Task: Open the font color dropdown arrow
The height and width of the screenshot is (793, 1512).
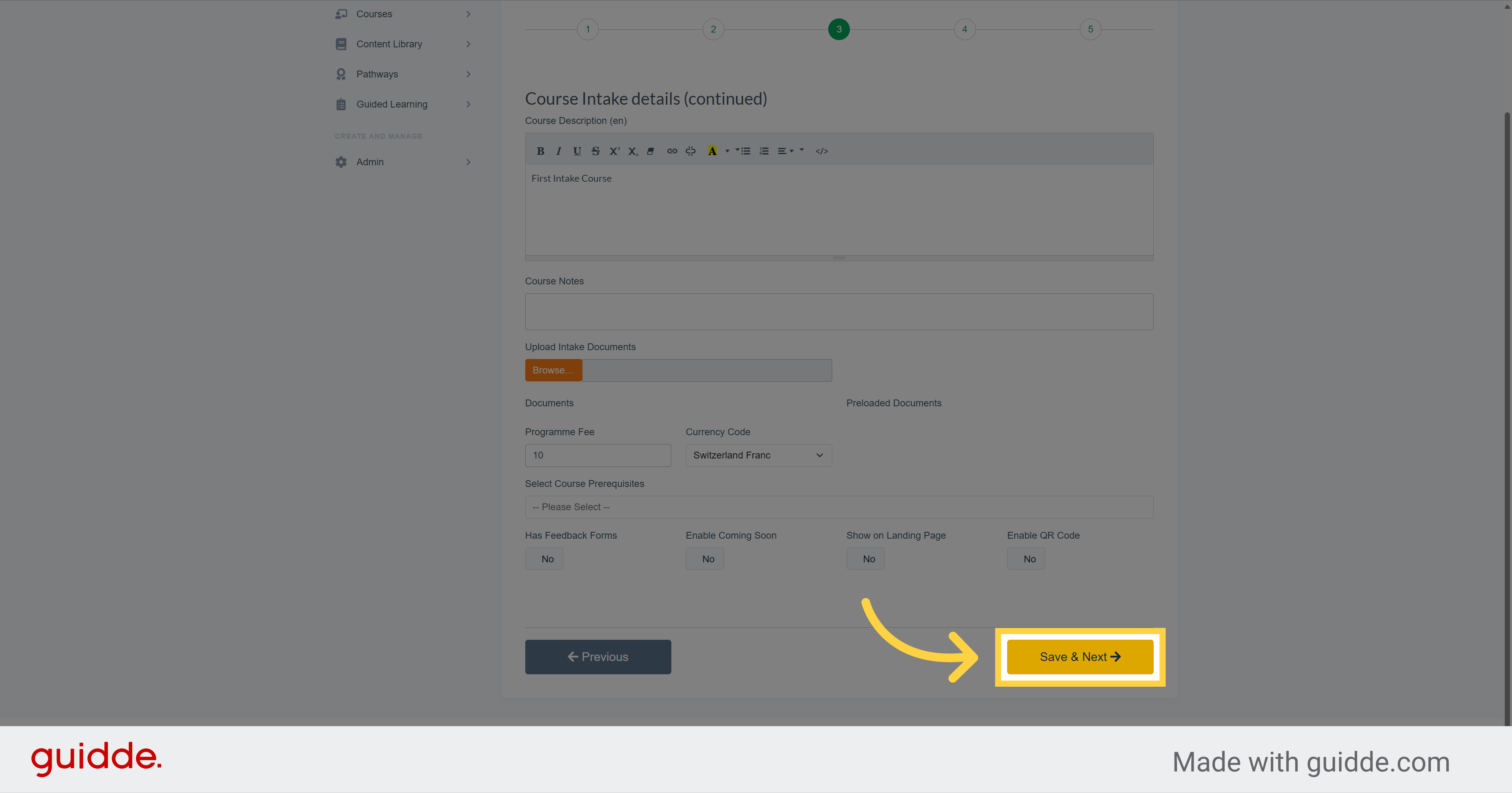Action: (x=727, y=151)
